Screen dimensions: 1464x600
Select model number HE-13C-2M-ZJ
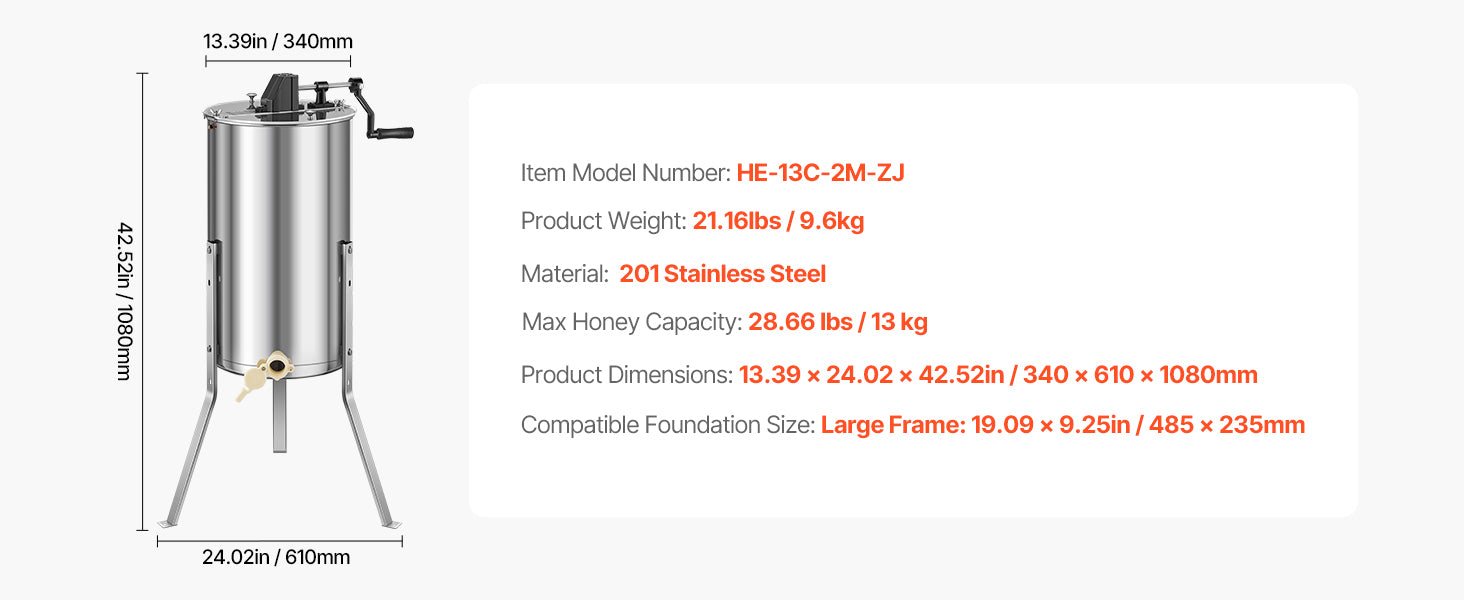pos(820,173)
